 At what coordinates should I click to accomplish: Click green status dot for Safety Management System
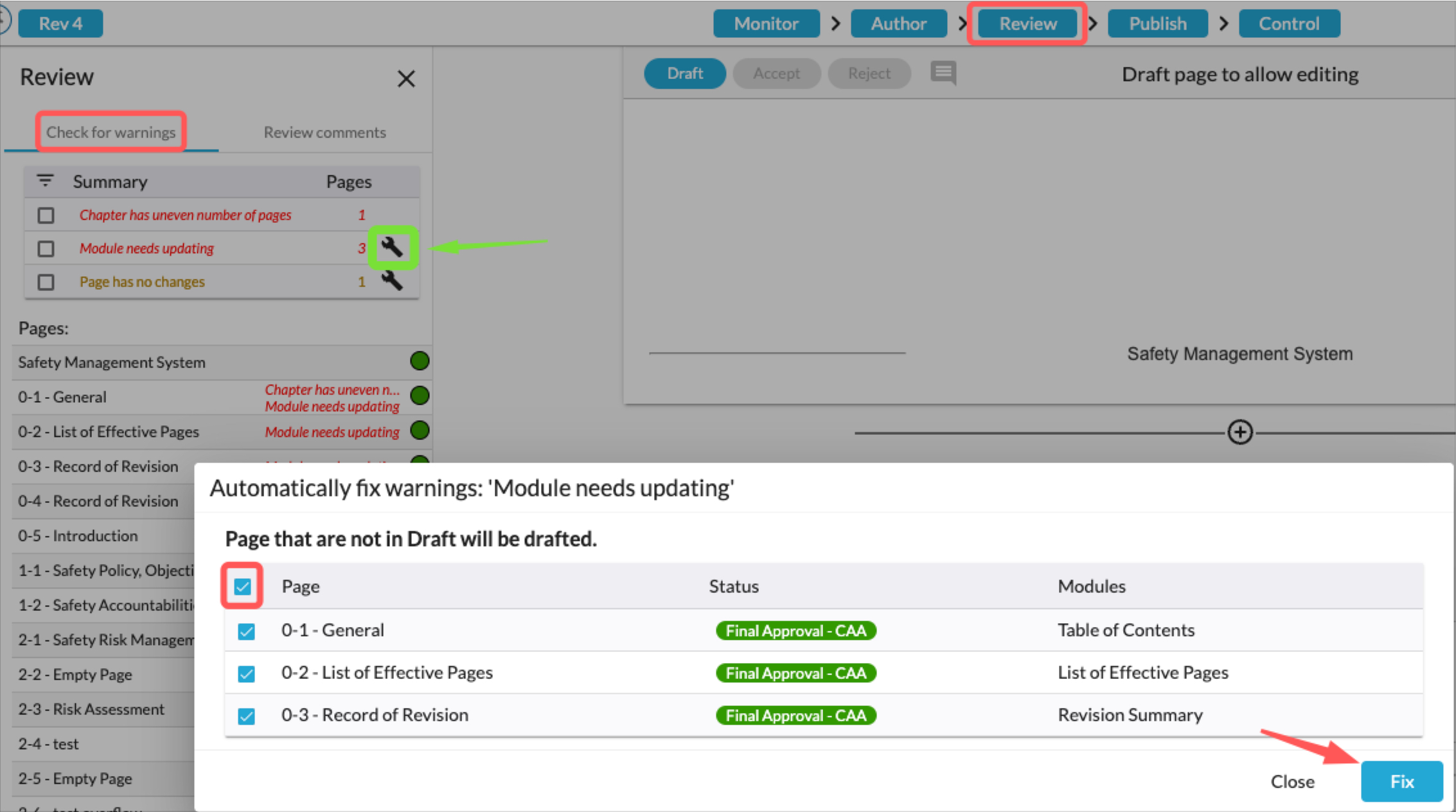(420, 361)
